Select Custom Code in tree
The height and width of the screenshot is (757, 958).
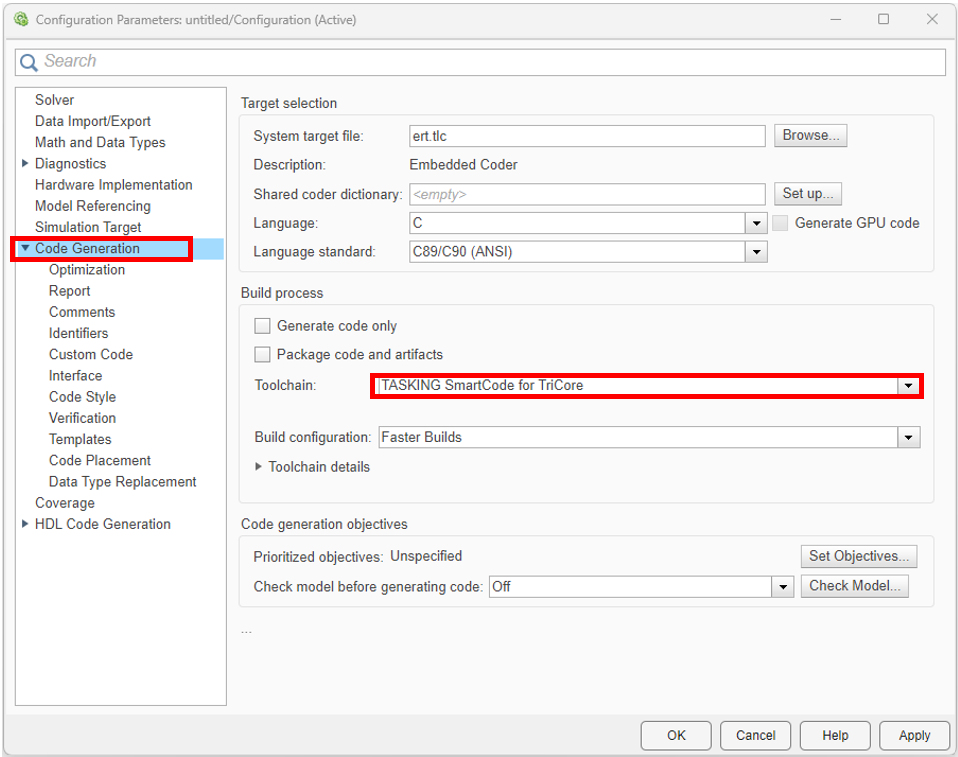click(91, 354)
